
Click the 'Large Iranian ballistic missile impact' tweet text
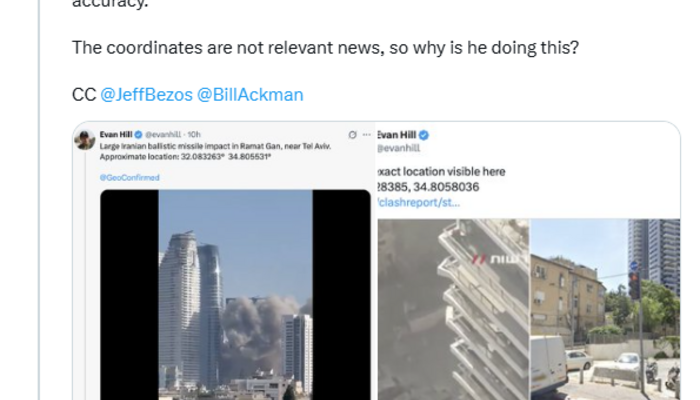[x=215, y=151]
